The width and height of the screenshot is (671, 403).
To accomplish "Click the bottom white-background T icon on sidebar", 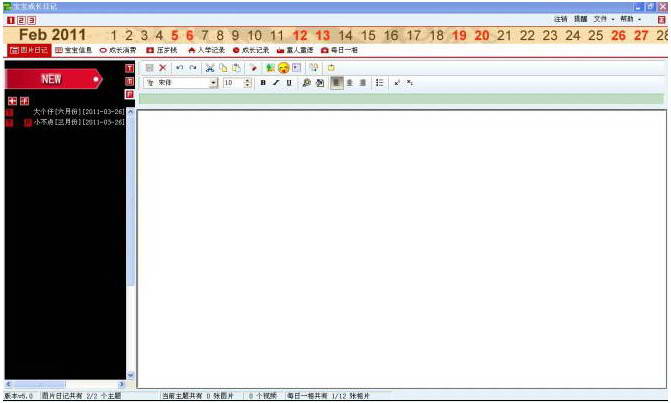I will click(x=129, y=94).
